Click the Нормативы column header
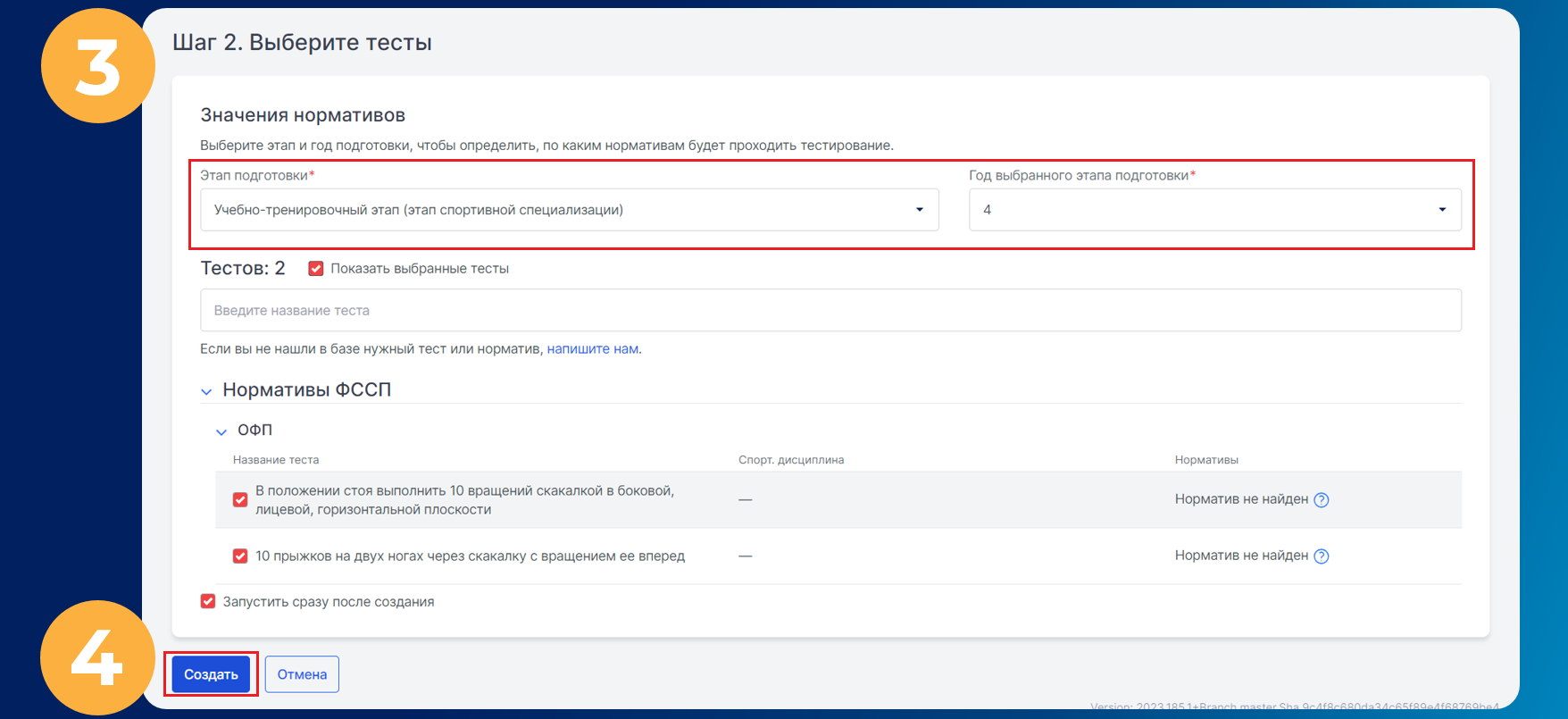The image size is (1568, 719). pos(1206,460)
